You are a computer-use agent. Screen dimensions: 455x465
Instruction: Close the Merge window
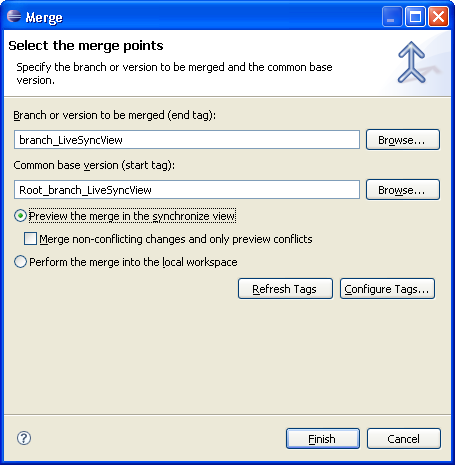coord(438,16)
